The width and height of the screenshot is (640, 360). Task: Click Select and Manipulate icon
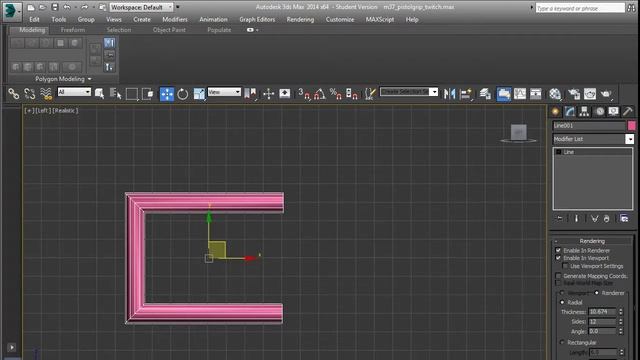point(269,94)
